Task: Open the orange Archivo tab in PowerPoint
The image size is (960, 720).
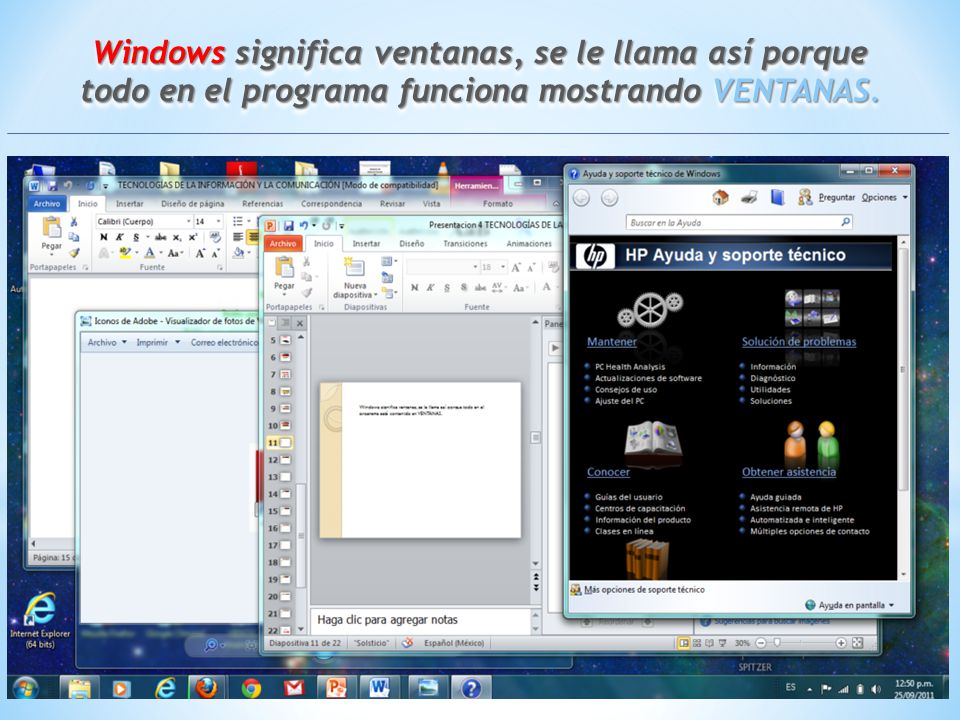Action: point(283,244)
